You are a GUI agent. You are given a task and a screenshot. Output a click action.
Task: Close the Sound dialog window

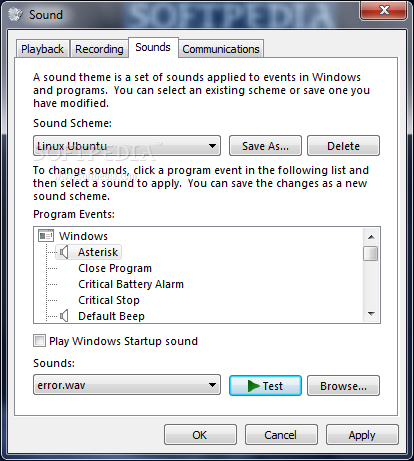(383, 10)
